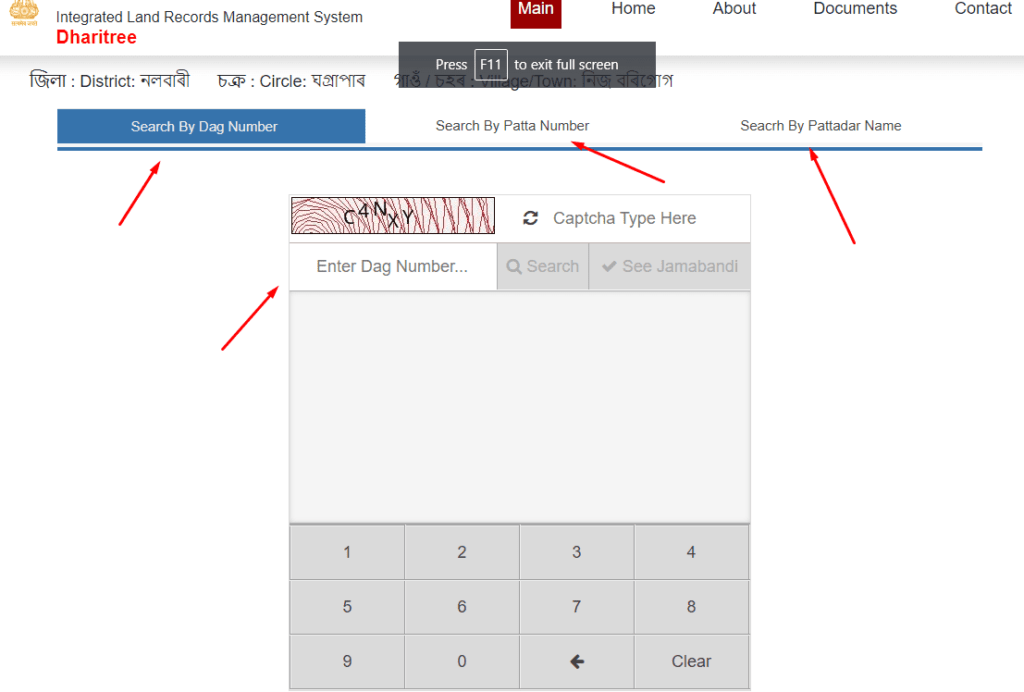The height and width of the screenshot is (692, 1024).
Task: Go to the Home menu
Action: 633,9
